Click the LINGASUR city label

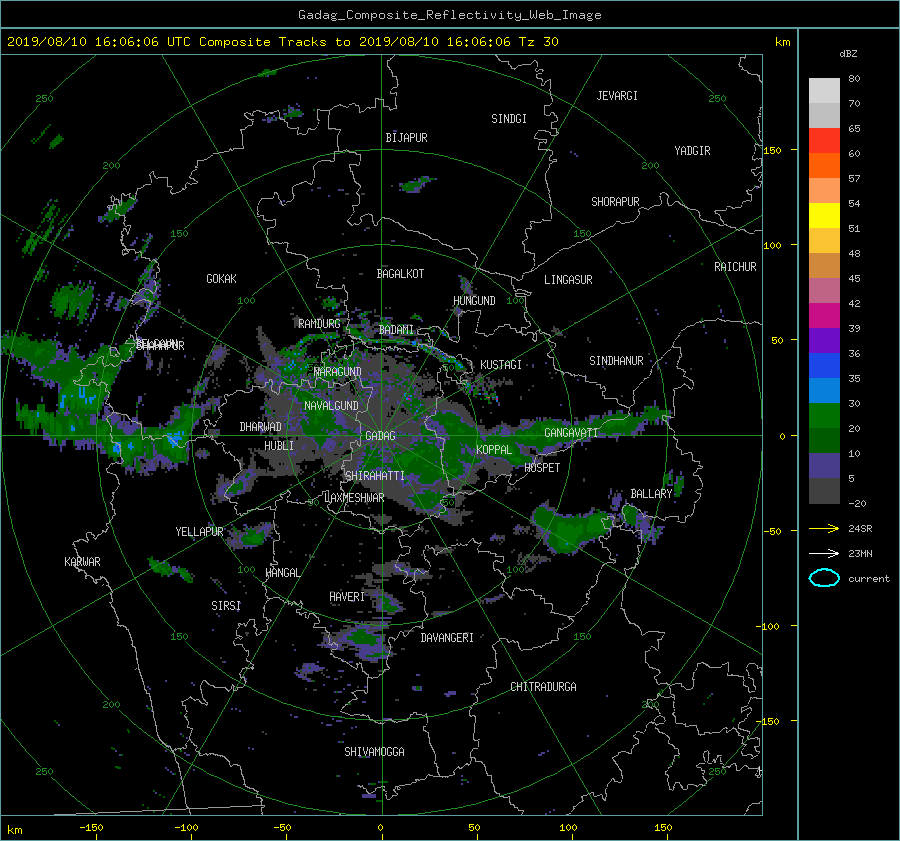click(x=568, y=280)
